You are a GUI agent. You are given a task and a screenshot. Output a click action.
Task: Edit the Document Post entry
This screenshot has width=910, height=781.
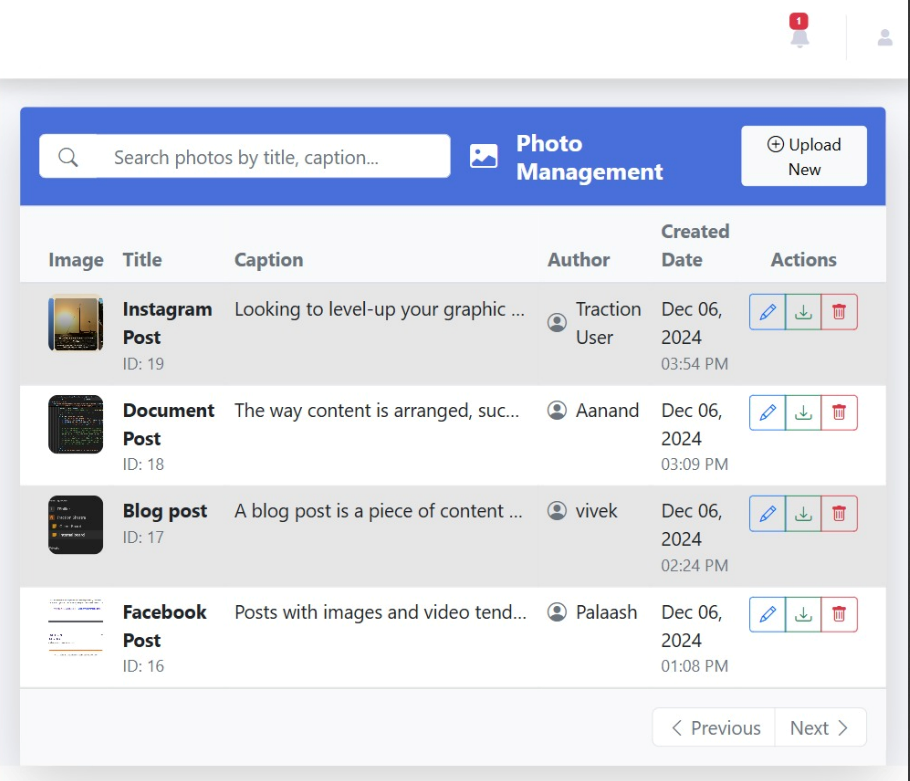tap(767, 412)
